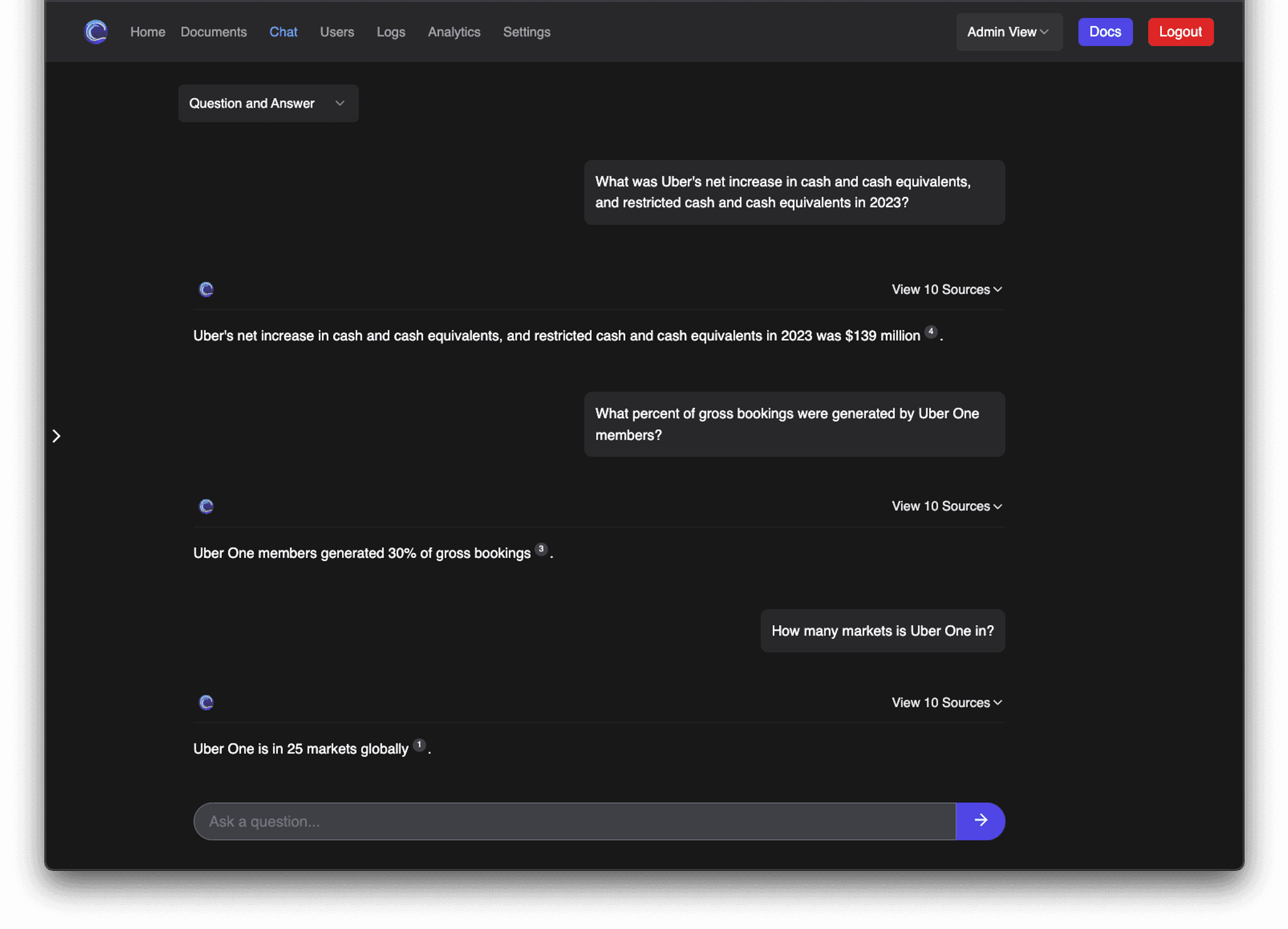Click the answer Uber One members generated 30%
Screen dimensions: 1288x929
pyautogui.click(x=373, y=553)
